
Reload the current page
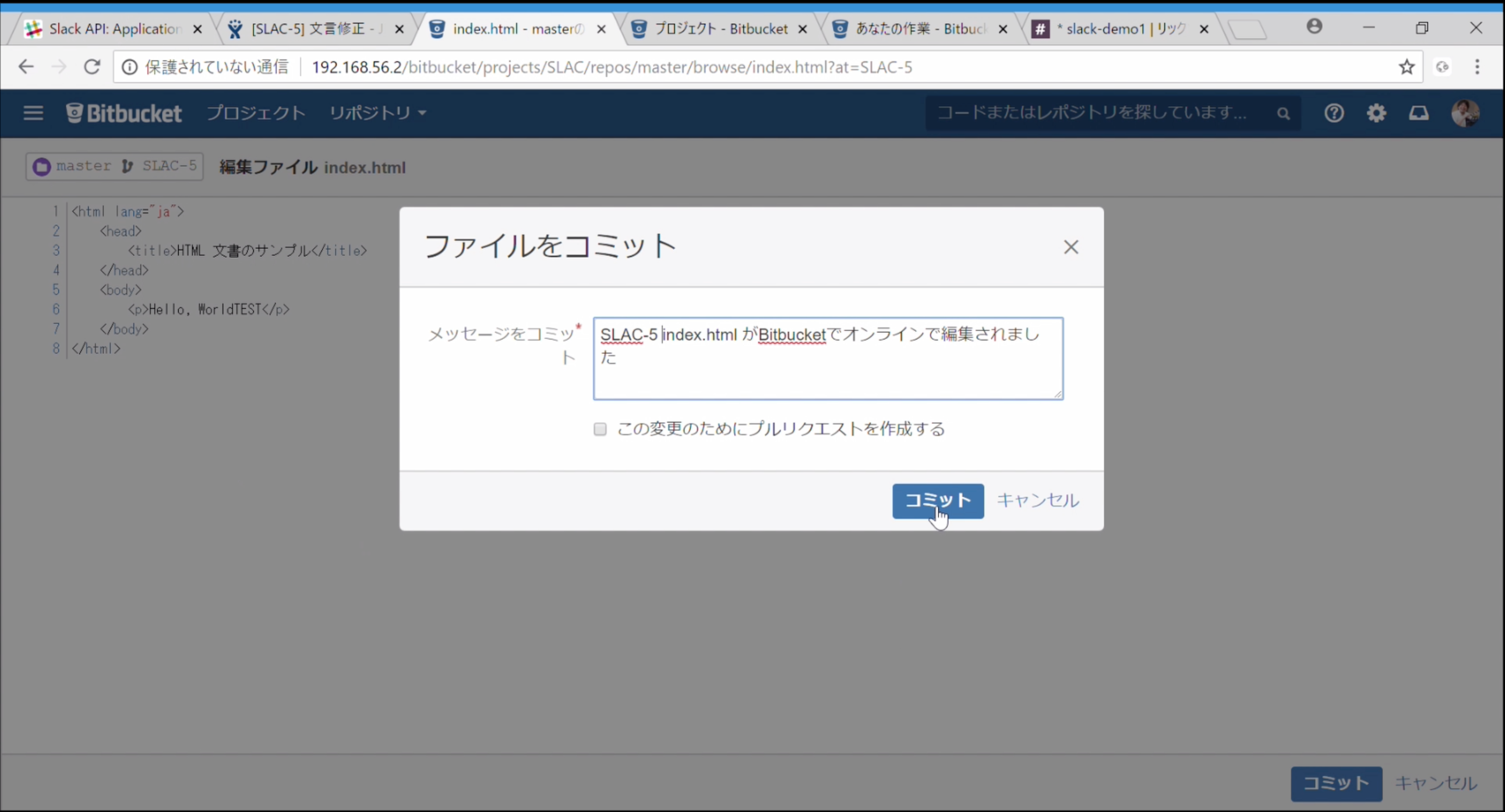91,67
